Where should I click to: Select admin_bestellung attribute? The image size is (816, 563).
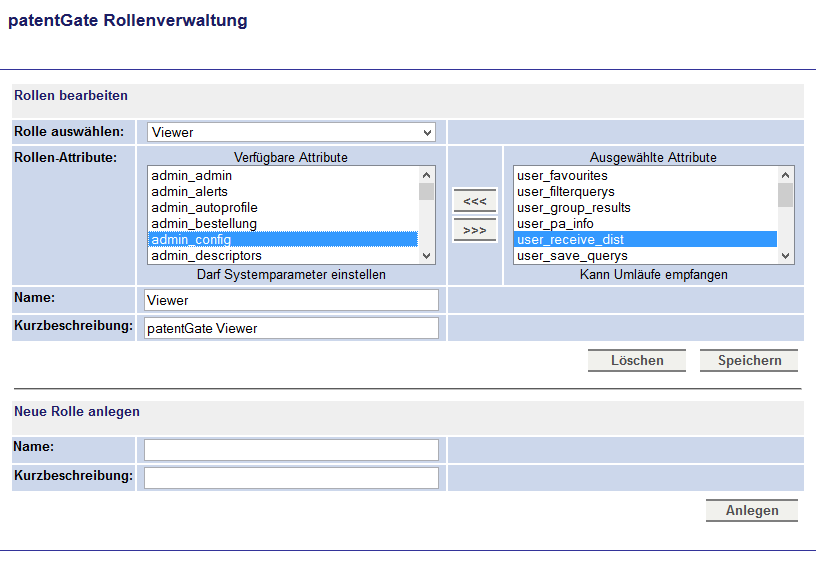pos(283,224)
